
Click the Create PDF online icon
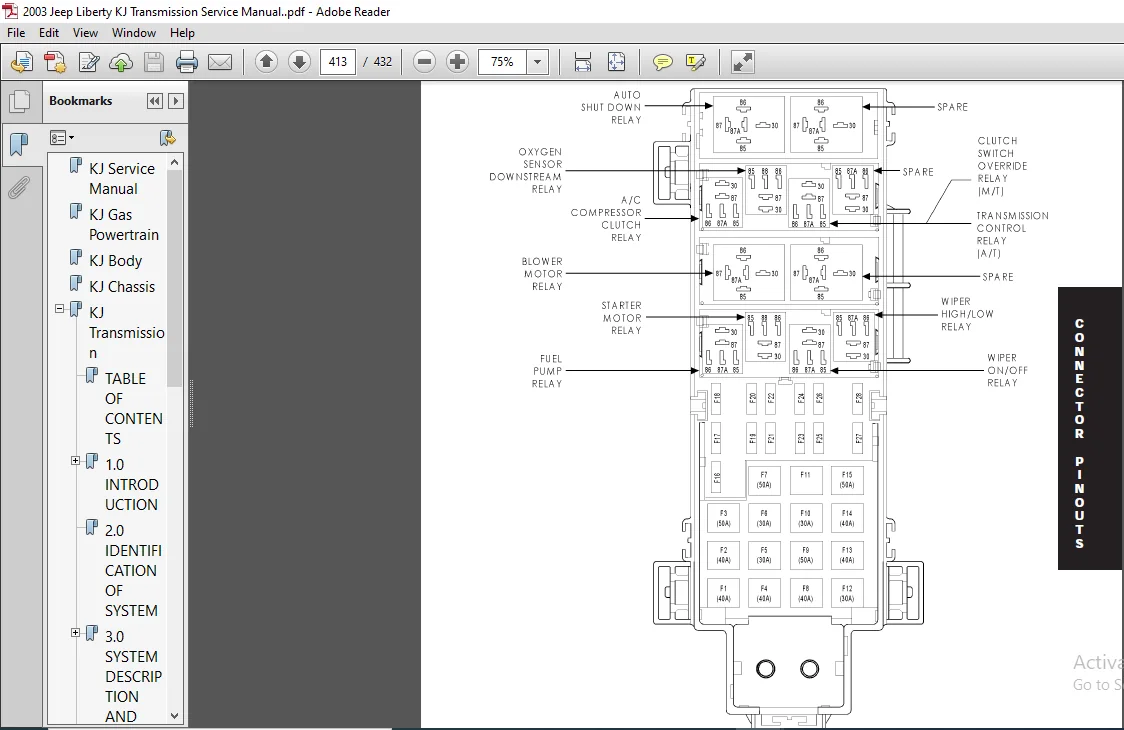(x=22, y=62)
